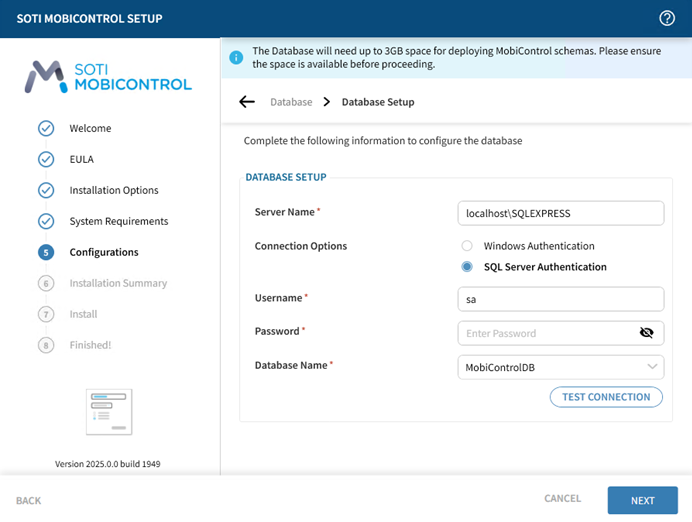Select SQL Server Authentication radio button
The image size is (692, 522).
pos(467,267)
